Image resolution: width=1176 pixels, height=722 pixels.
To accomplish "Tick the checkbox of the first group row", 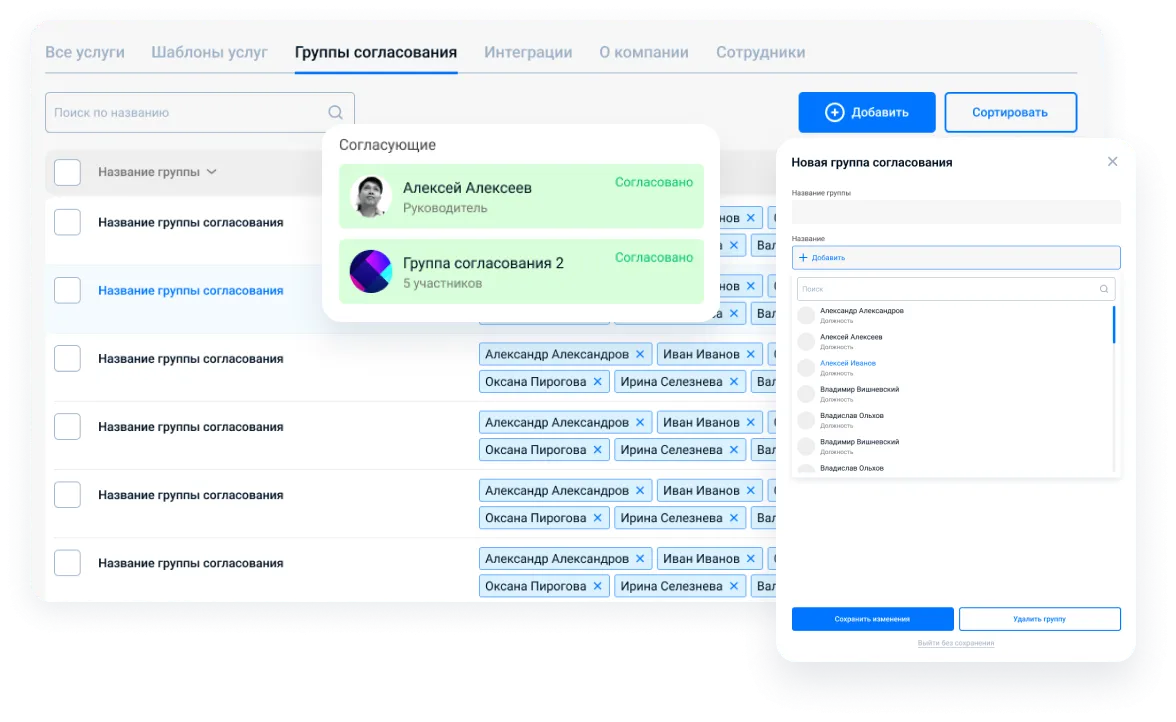I will pyautogui.click(x=68, y=222).
